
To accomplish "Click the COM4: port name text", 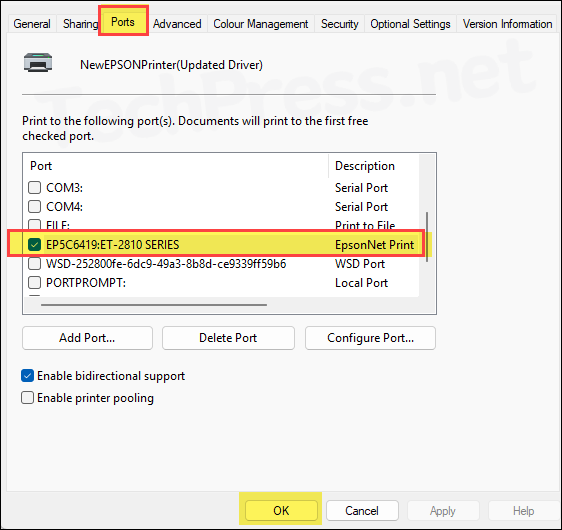I will (65, 207).
